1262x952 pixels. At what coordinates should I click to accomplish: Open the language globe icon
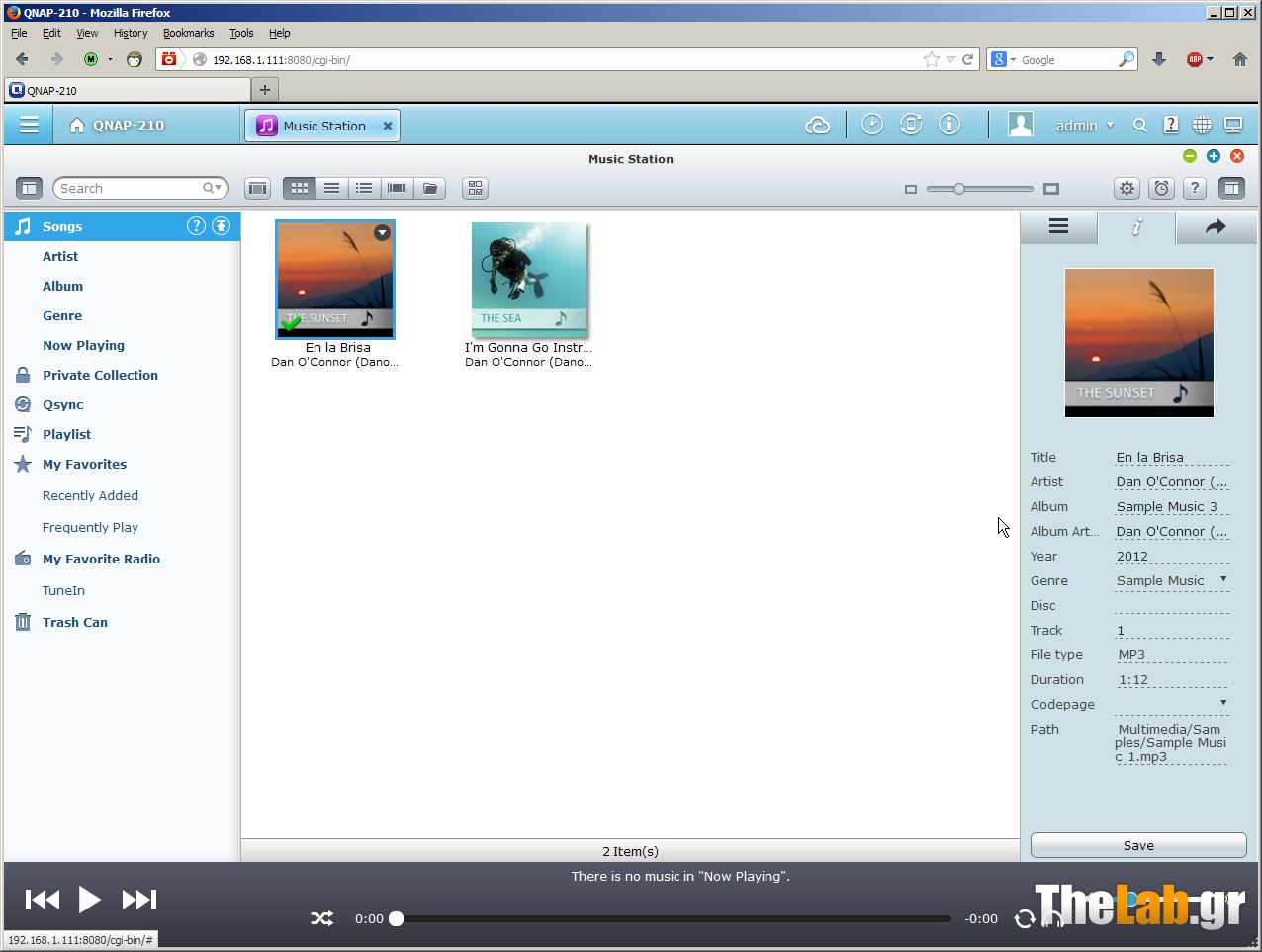(x=1202, y=125)
